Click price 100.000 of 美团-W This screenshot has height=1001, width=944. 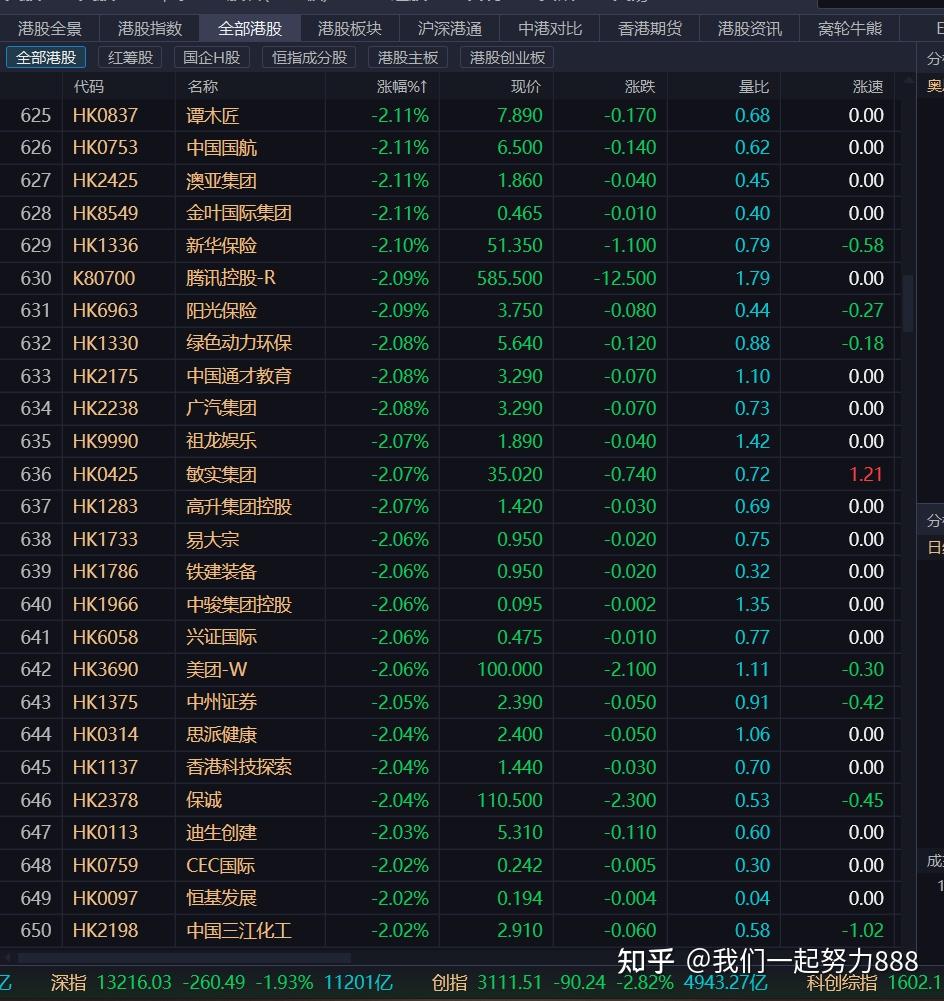coord(510,670)
